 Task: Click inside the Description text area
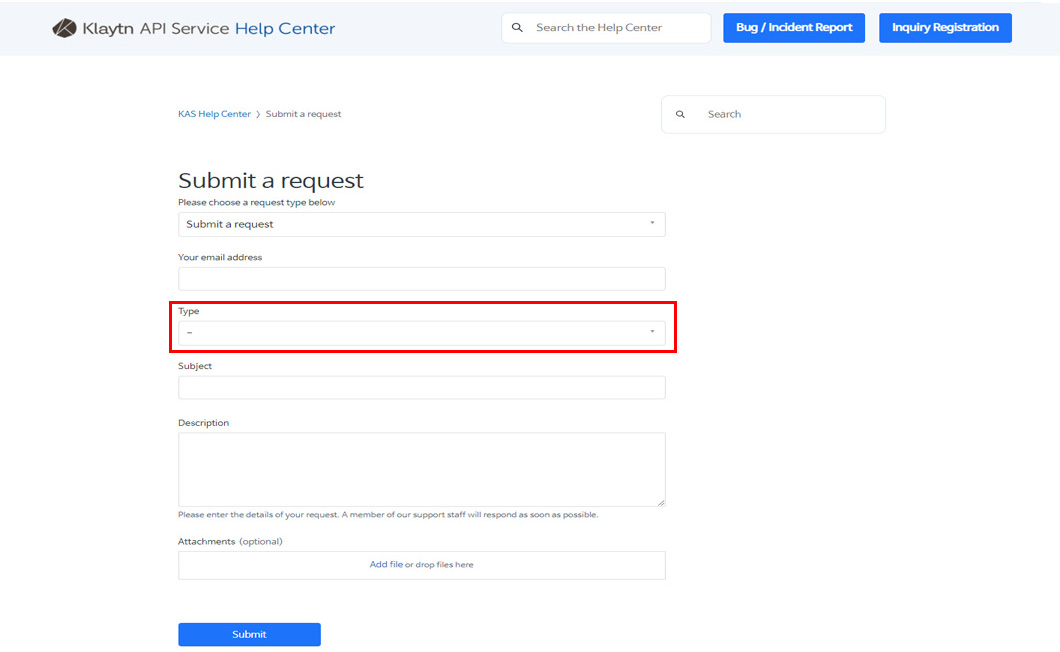click(422, 469)
